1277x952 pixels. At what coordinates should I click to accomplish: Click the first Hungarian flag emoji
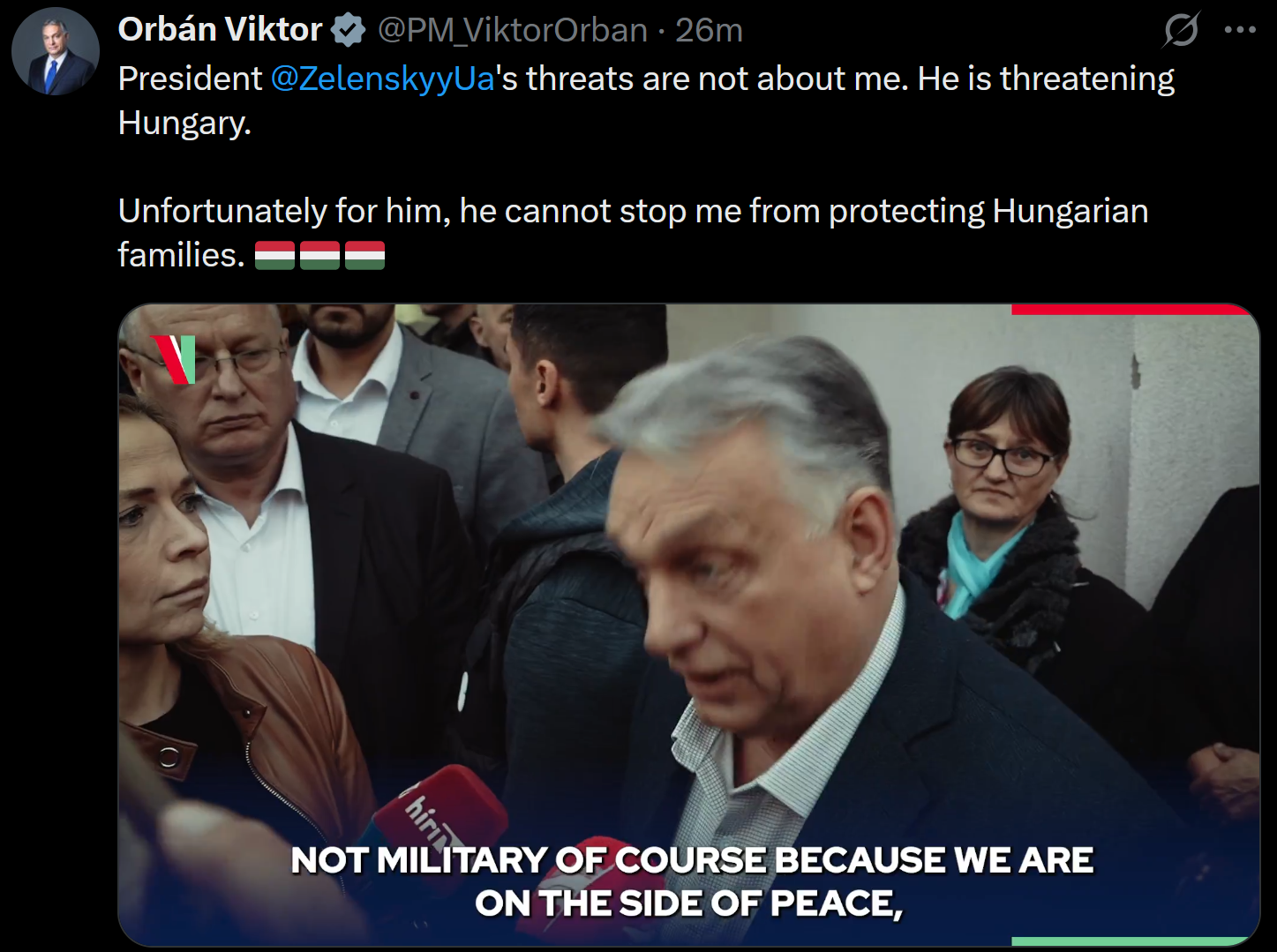pyautogui.click(x=274, y=255)
